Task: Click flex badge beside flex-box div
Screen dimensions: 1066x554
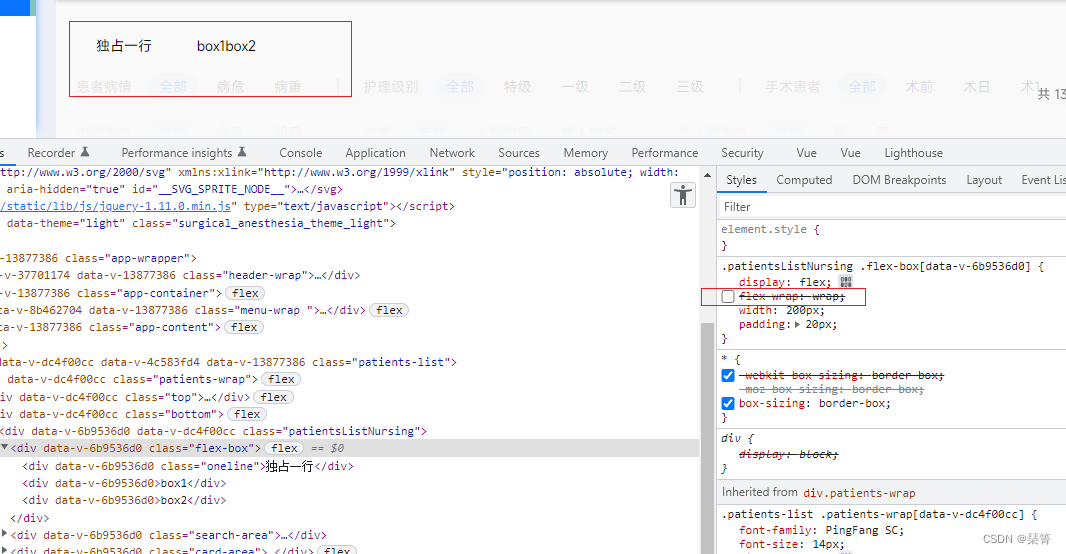Action: click(284, 448)
